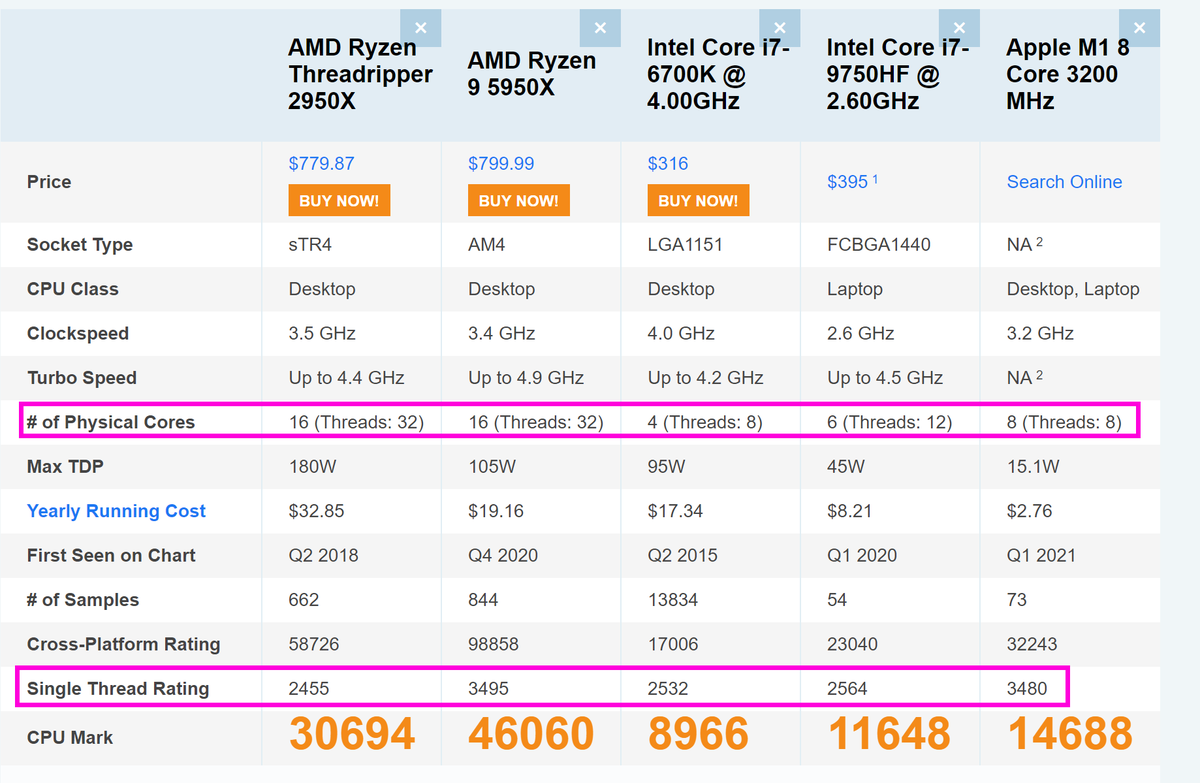Click samples count 13834 cell
Image resolution: width=1200 pixels, height=783 pixels.
(x=673, y=600)
